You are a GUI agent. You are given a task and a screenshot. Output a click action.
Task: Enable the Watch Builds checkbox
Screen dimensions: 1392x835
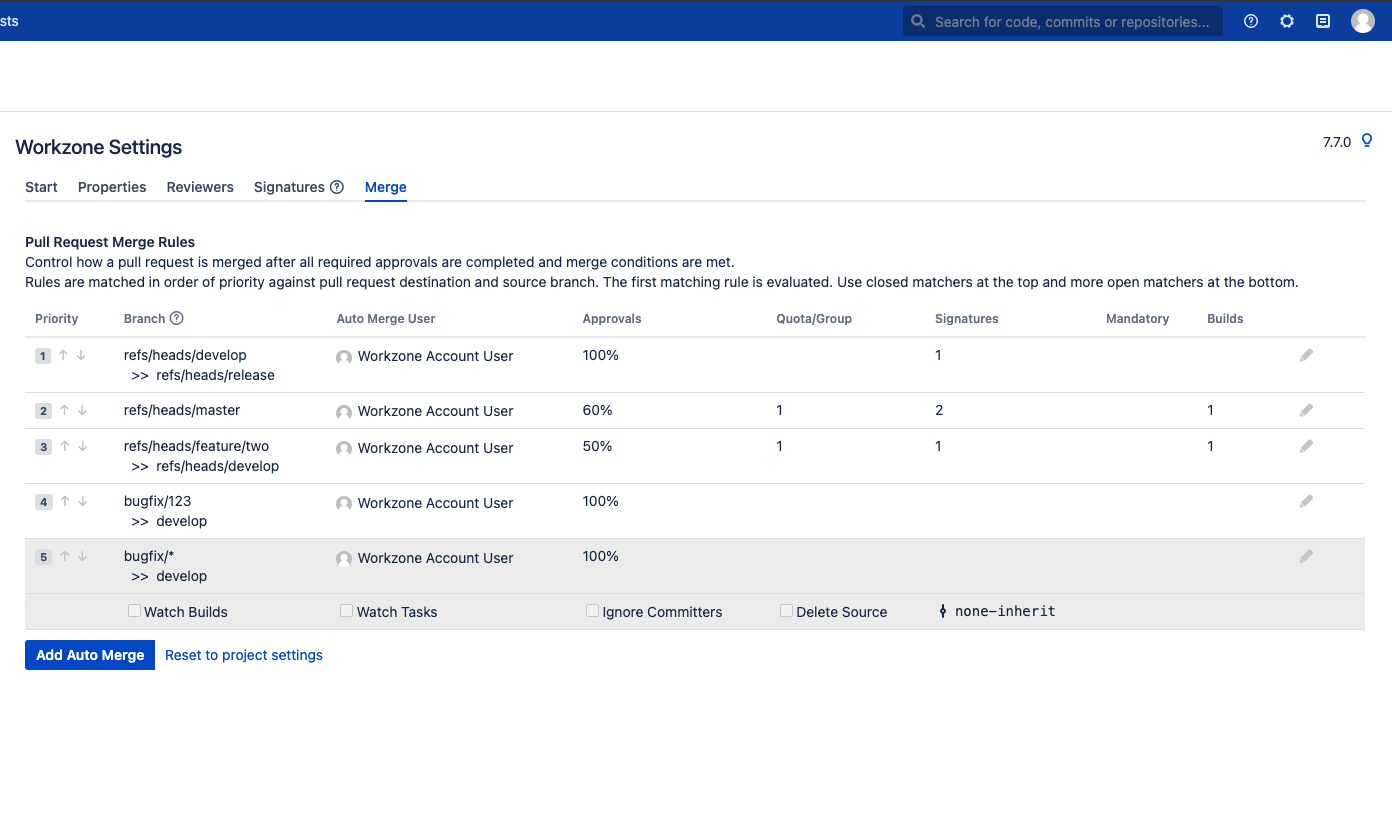[x=134, y=610]
